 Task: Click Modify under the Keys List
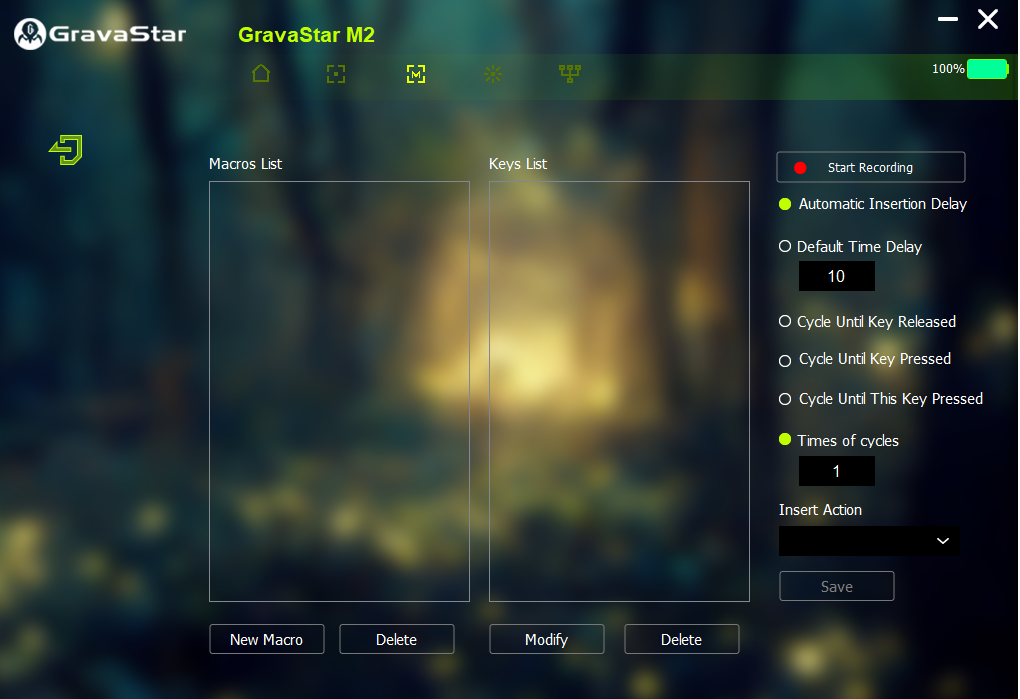click(x=546, y=640)
